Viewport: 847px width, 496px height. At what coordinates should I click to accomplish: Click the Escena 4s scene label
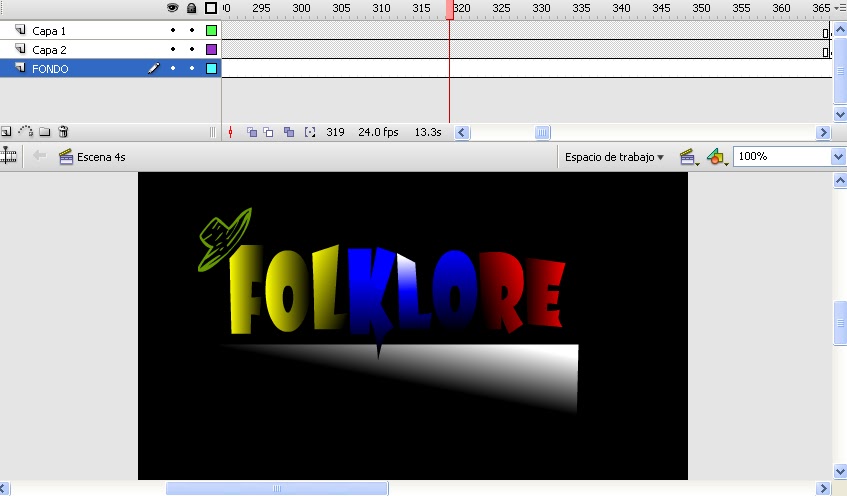[x=101, y=157]
